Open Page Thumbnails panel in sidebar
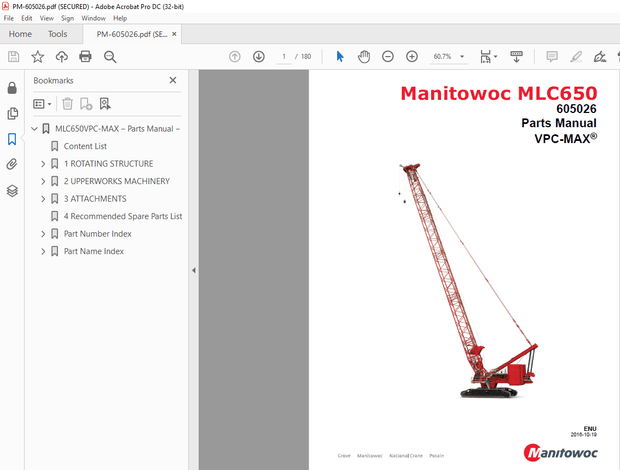This screenshot has width=620, height=470. 12,113
